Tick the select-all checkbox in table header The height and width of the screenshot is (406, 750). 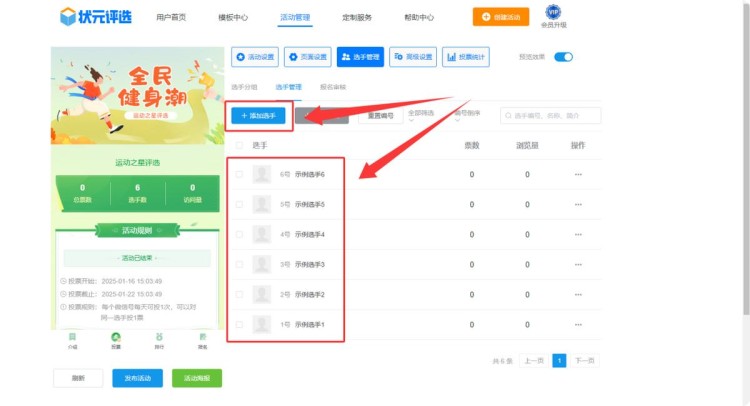(238, 146)
